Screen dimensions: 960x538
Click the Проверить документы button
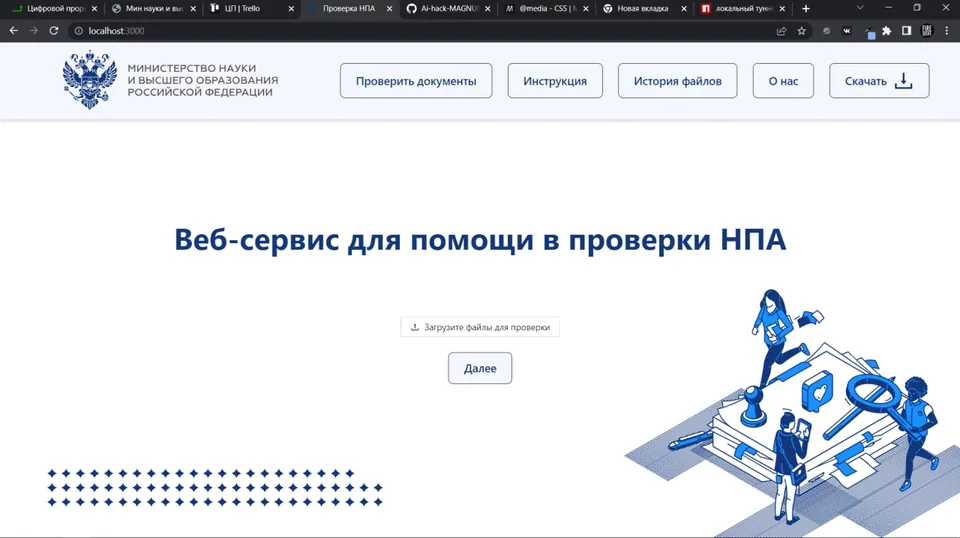pyautogui.click(x=416, y=81)
